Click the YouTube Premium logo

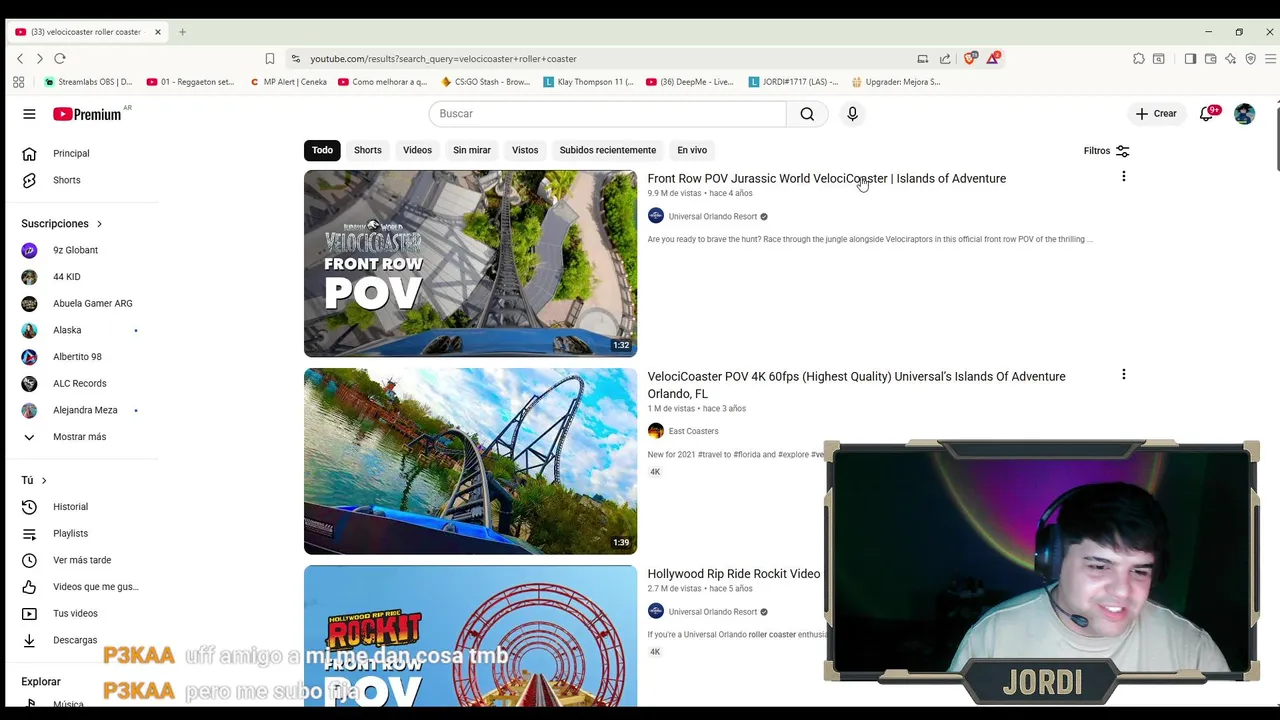(88, 114)
